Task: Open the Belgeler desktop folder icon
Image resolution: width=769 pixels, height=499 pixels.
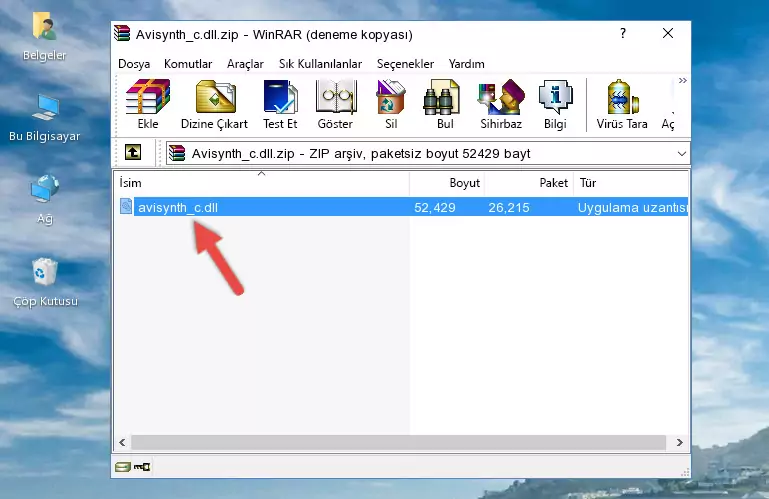Action: [x=44, y=26]
